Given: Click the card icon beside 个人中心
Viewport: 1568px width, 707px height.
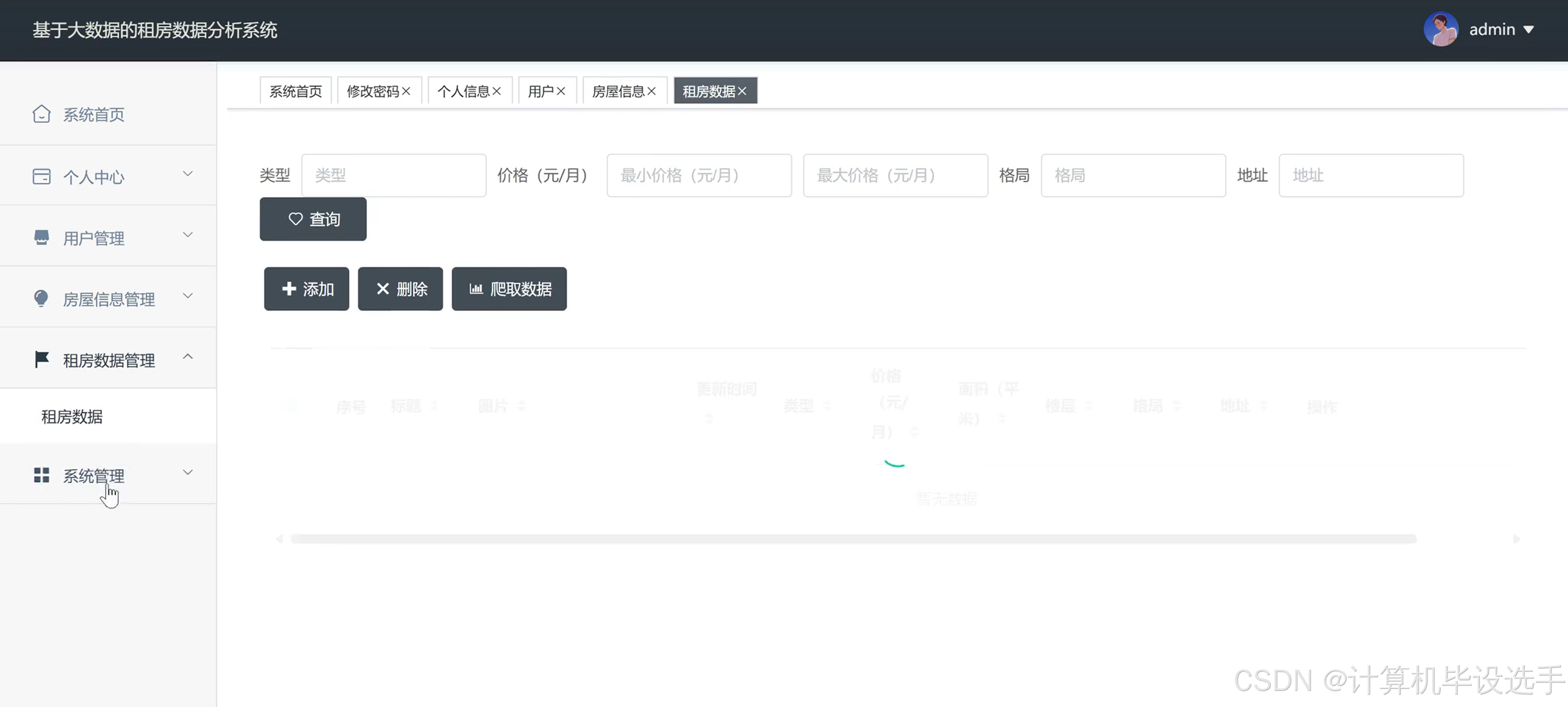Looking at the screenshot, I should tap(41, 177).
